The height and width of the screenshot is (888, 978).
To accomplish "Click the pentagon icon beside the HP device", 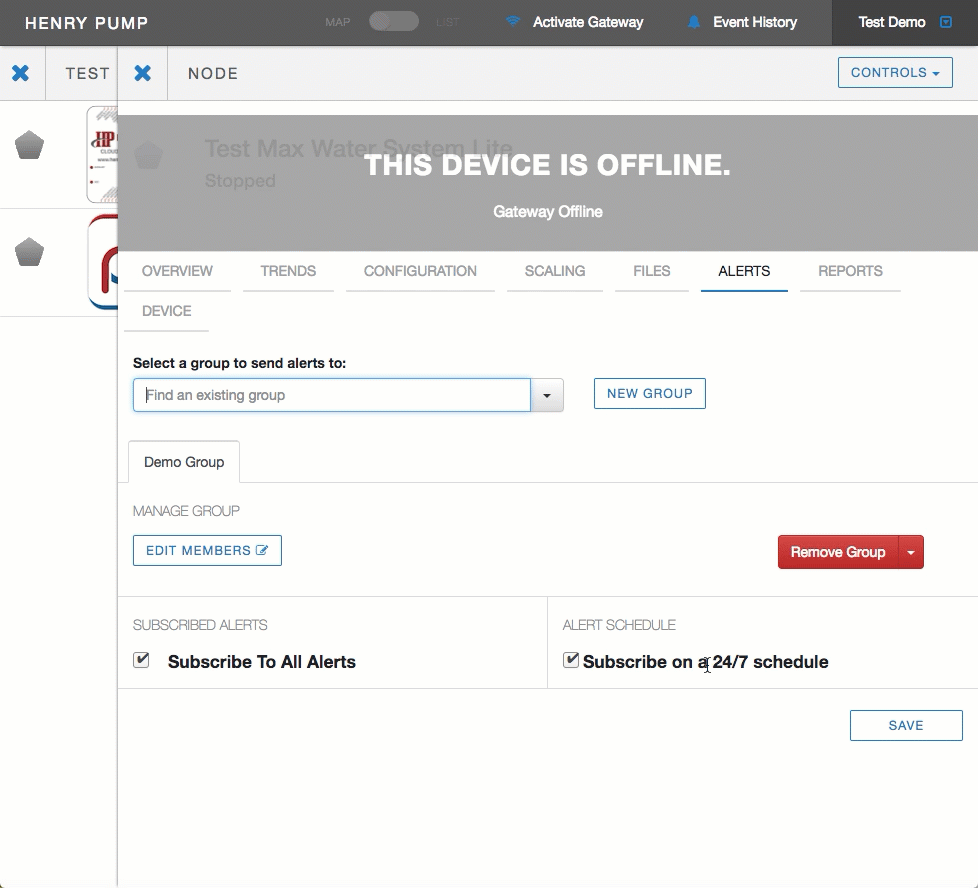I will 29,144.
